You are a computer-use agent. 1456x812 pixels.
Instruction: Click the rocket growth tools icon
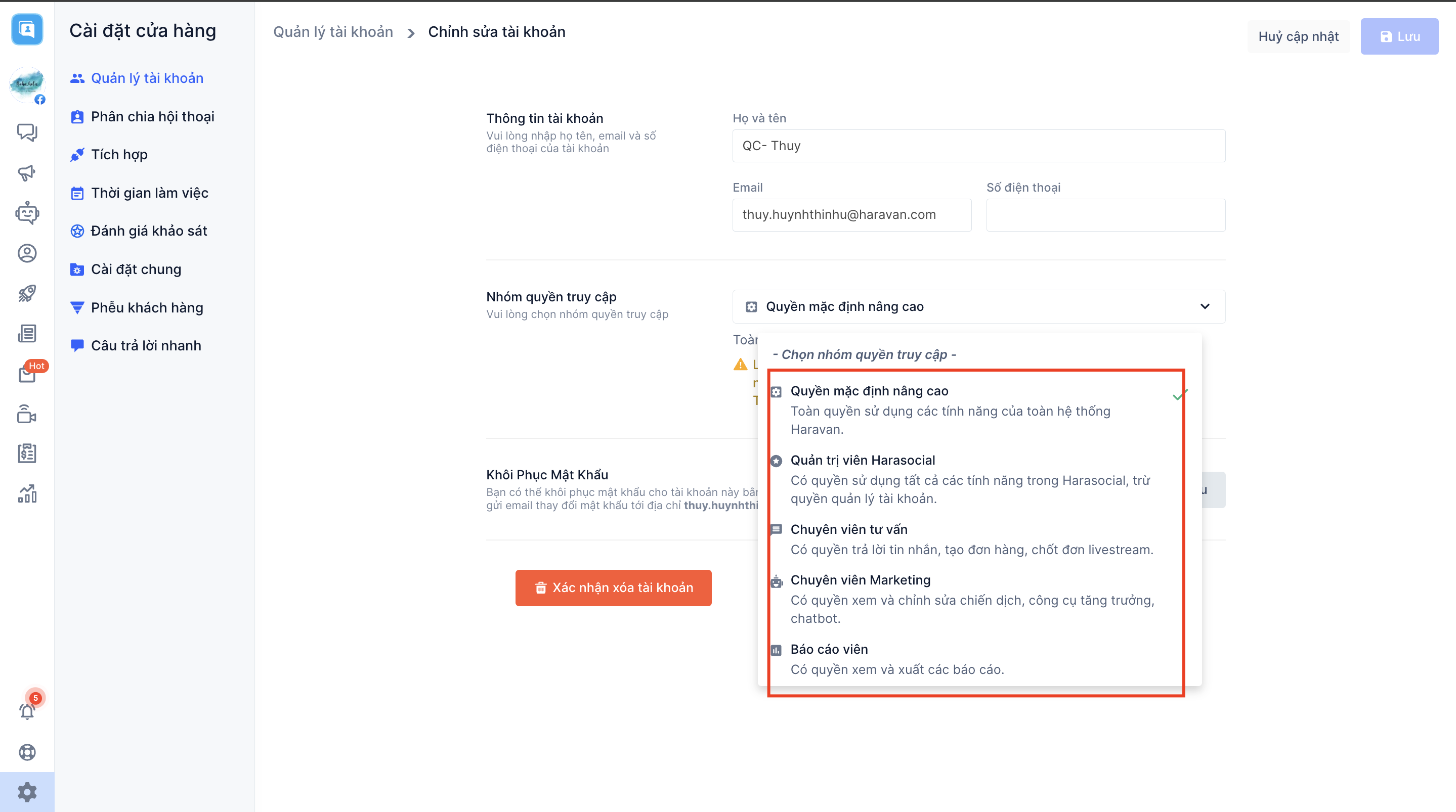tap(27, 293)
